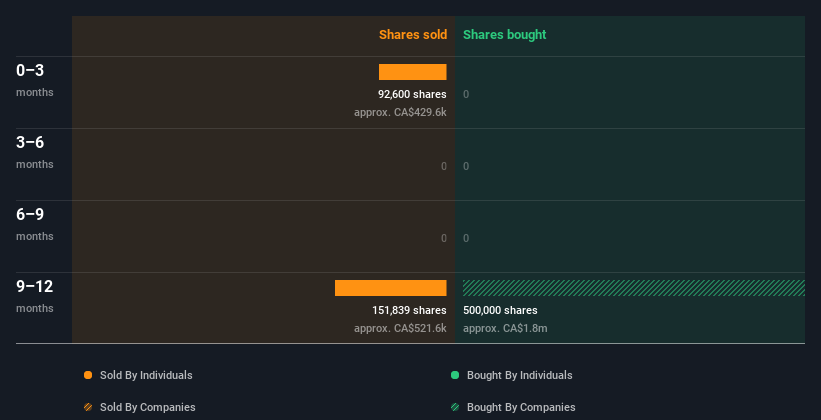The height and width of the screenshot is (420, 821).
Task: Click the orange Sold By Individuals legend dot
Action: pyautogui.click(x=88, y=375)
